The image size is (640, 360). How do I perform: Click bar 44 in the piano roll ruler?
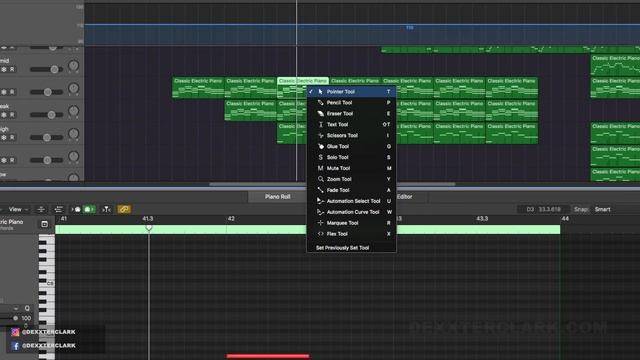565,219
